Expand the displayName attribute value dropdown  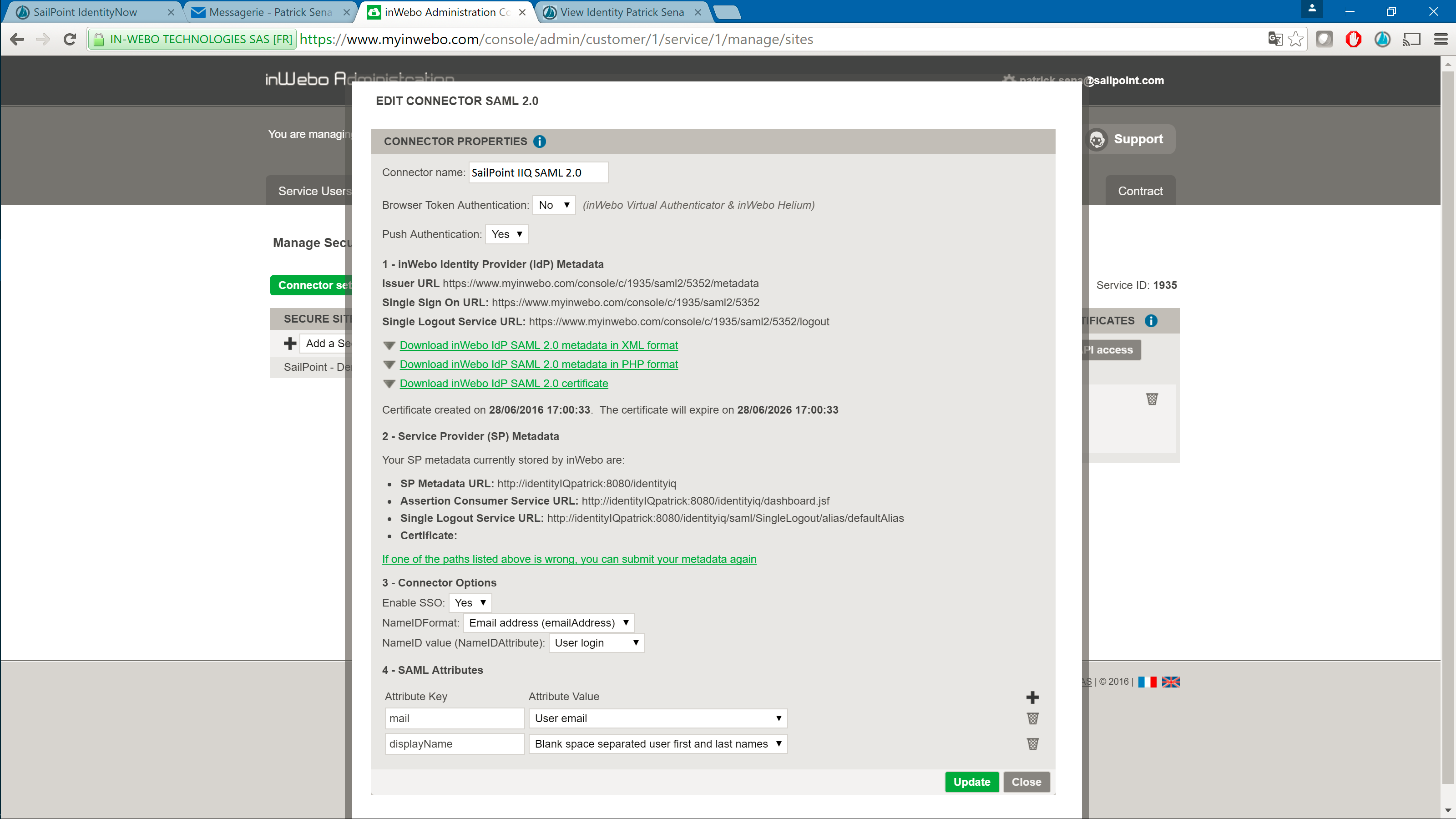tap(657, 744)
